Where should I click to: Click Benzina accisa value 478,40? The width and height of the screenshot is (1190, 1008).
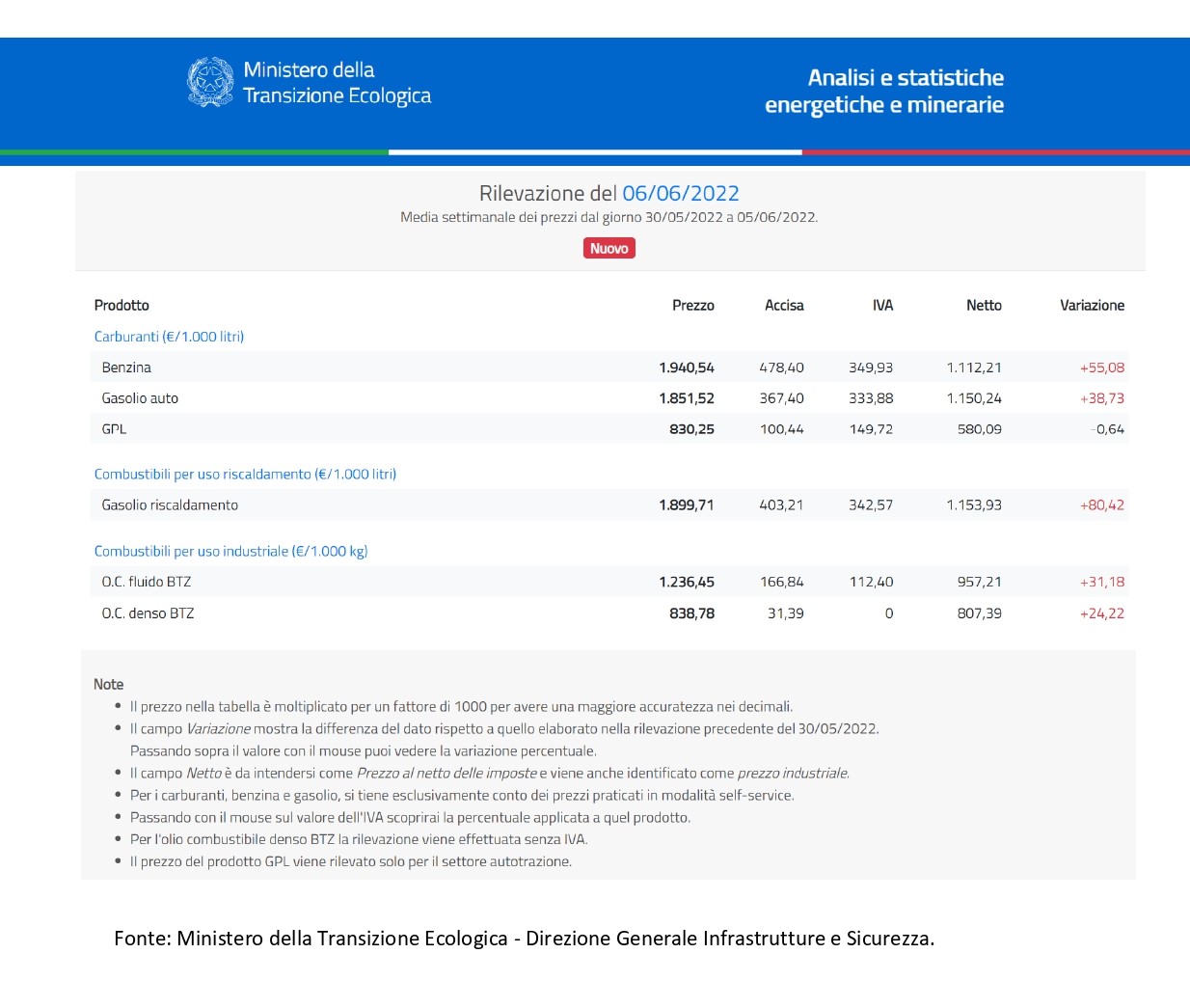(781, 368)
